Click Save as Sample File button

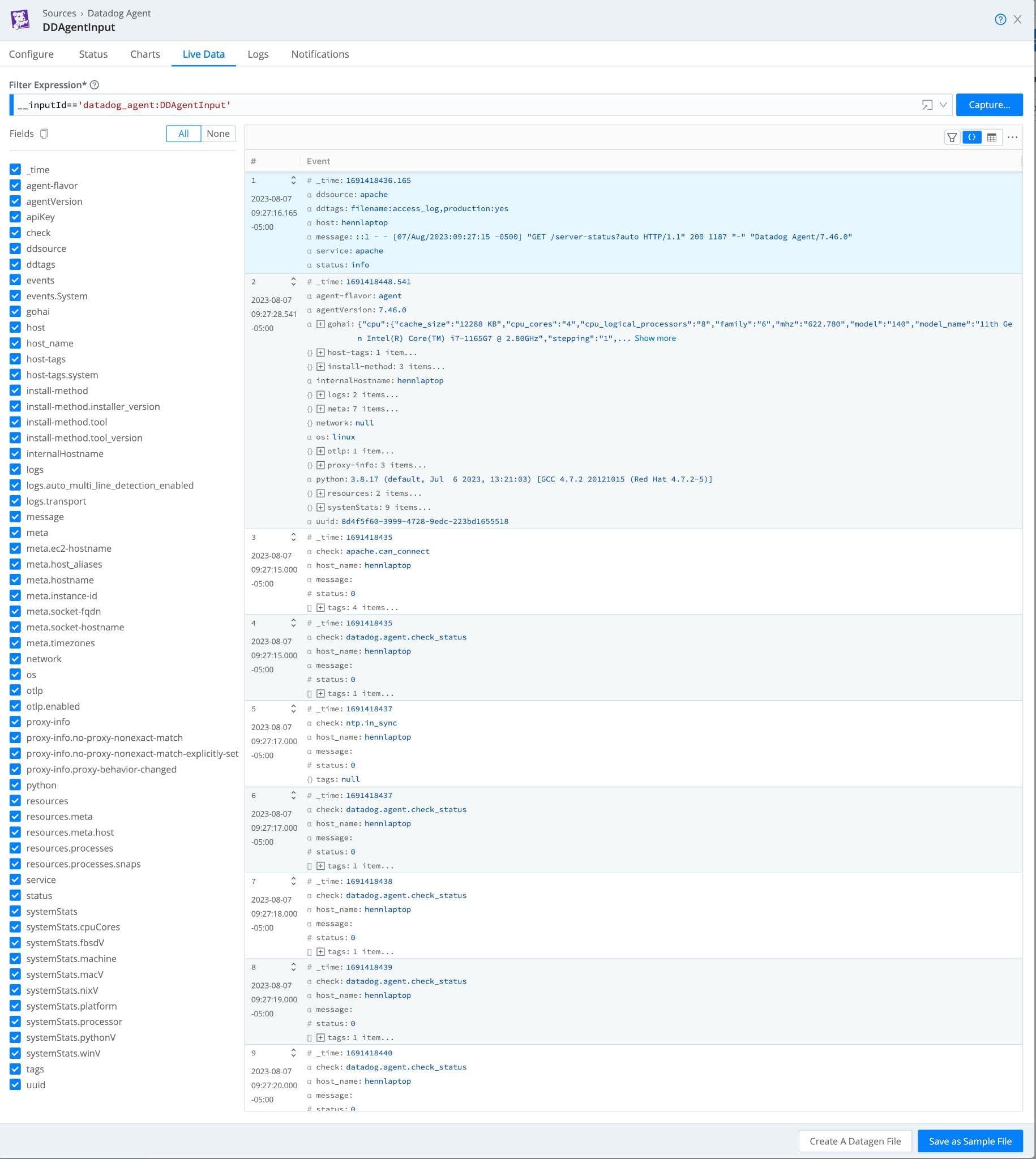click(969, 1141)
